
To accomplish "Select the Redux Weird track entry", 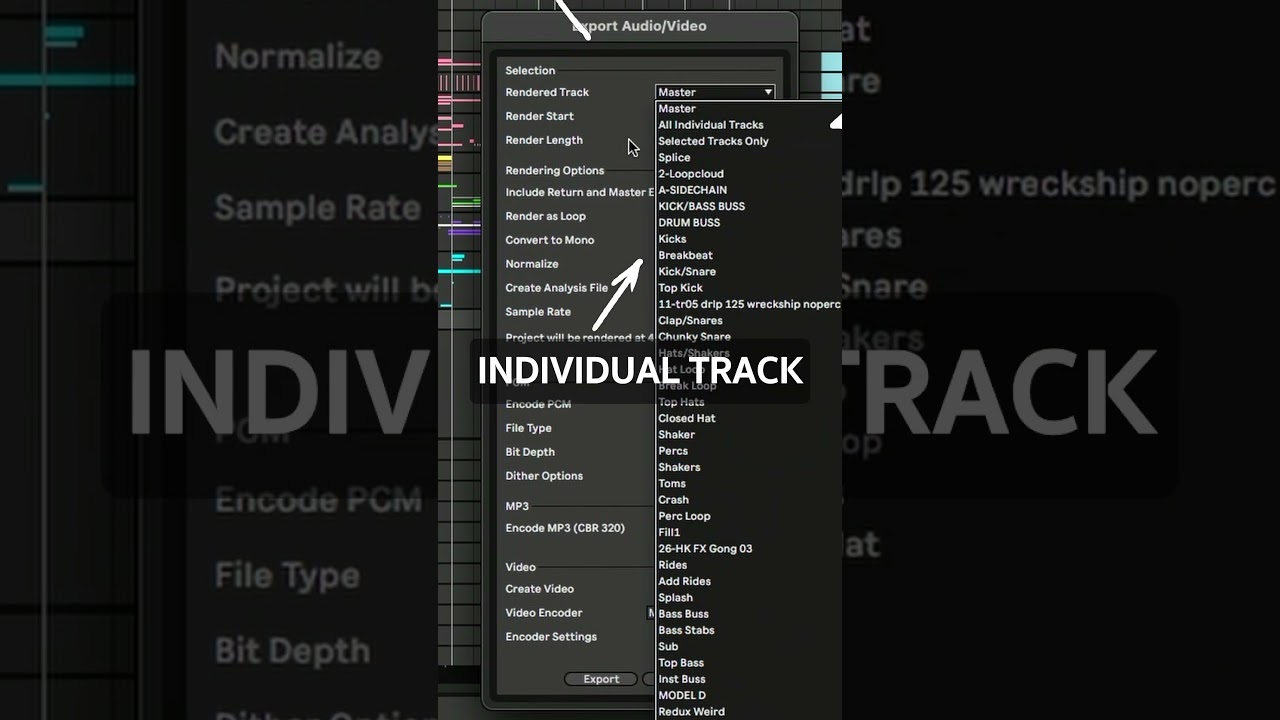I will coord(691,712).
